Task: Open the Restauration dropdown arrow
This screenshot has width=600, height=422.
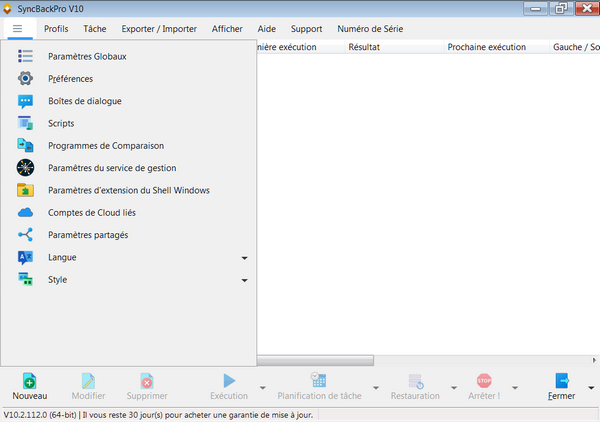Action: [x=454, y=388]
